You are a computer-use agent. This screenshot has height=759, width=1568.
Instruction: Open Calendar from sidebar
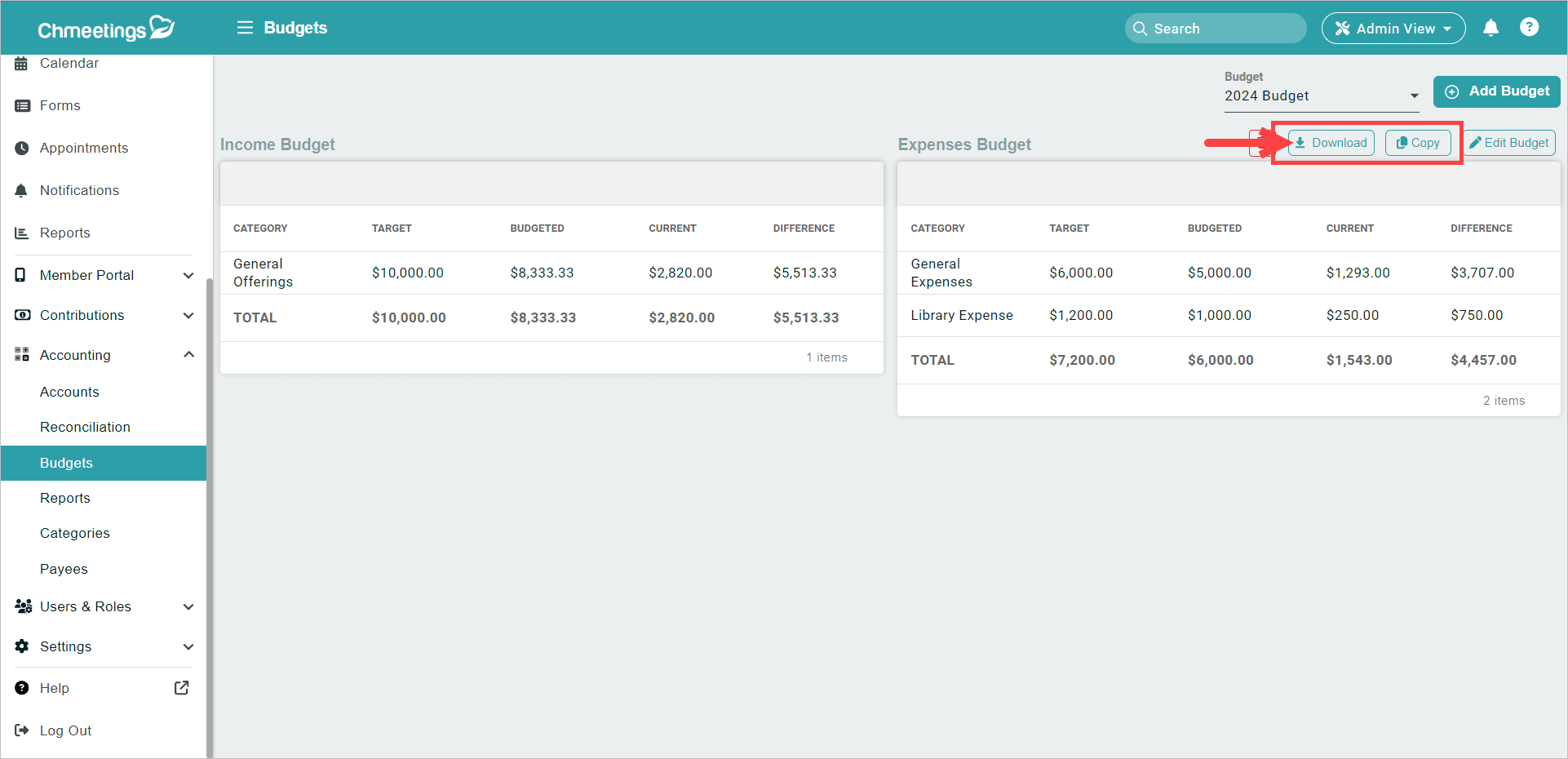69,63
